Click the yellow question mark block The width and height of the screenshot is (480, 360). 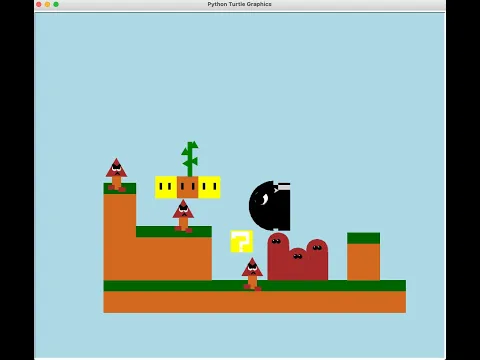[242, 241]
